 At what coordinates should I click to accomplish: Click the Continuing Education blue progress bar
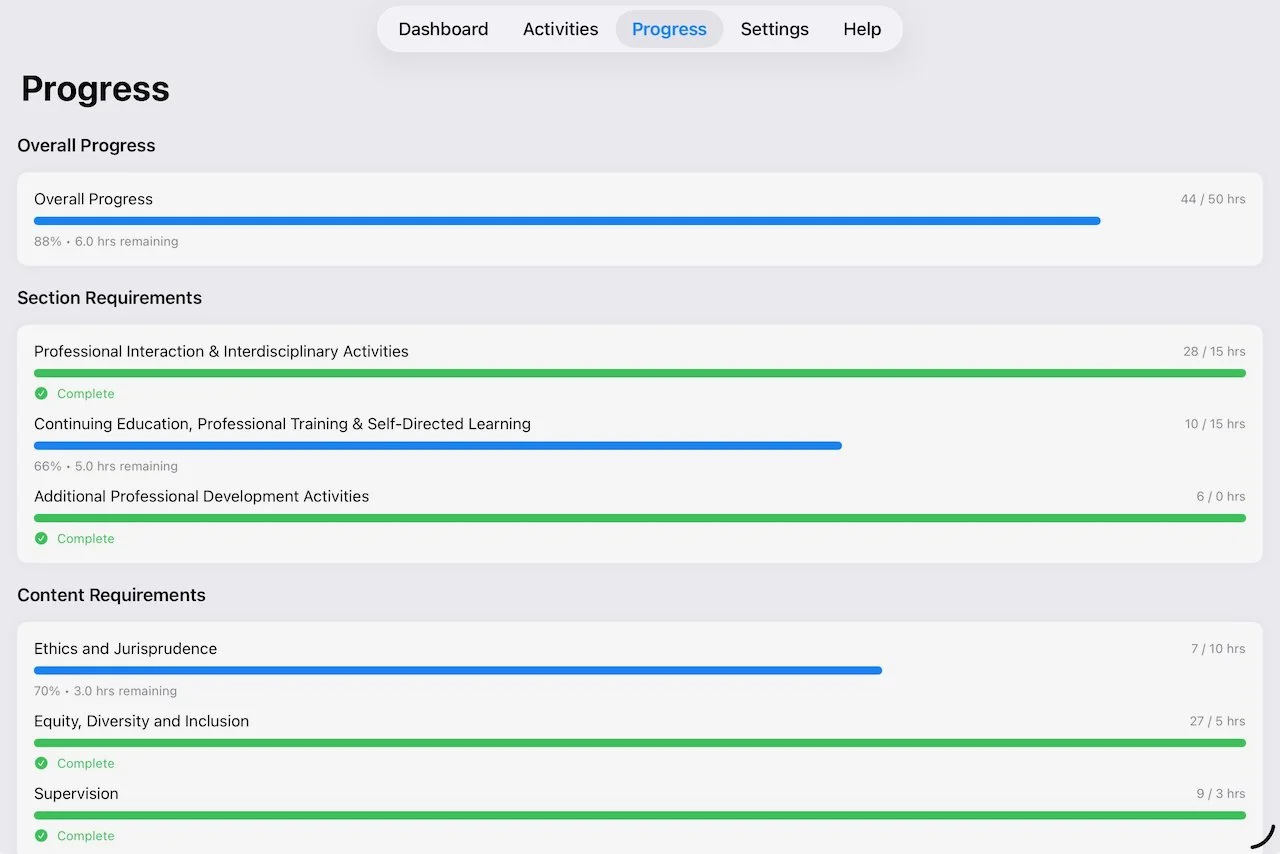coord(438,446)
